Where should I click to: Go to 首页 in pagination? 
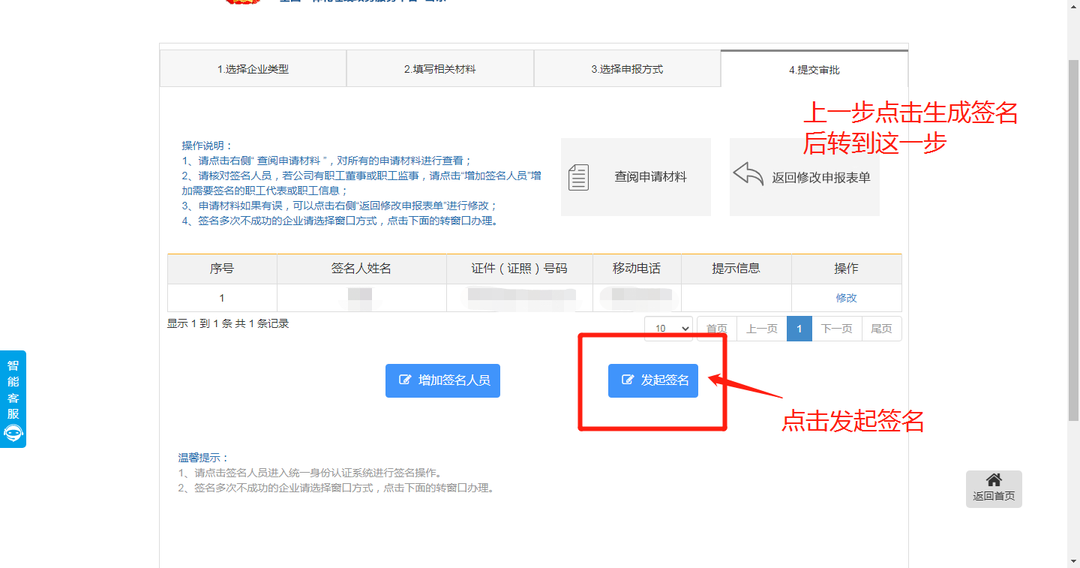pos(717,328)
